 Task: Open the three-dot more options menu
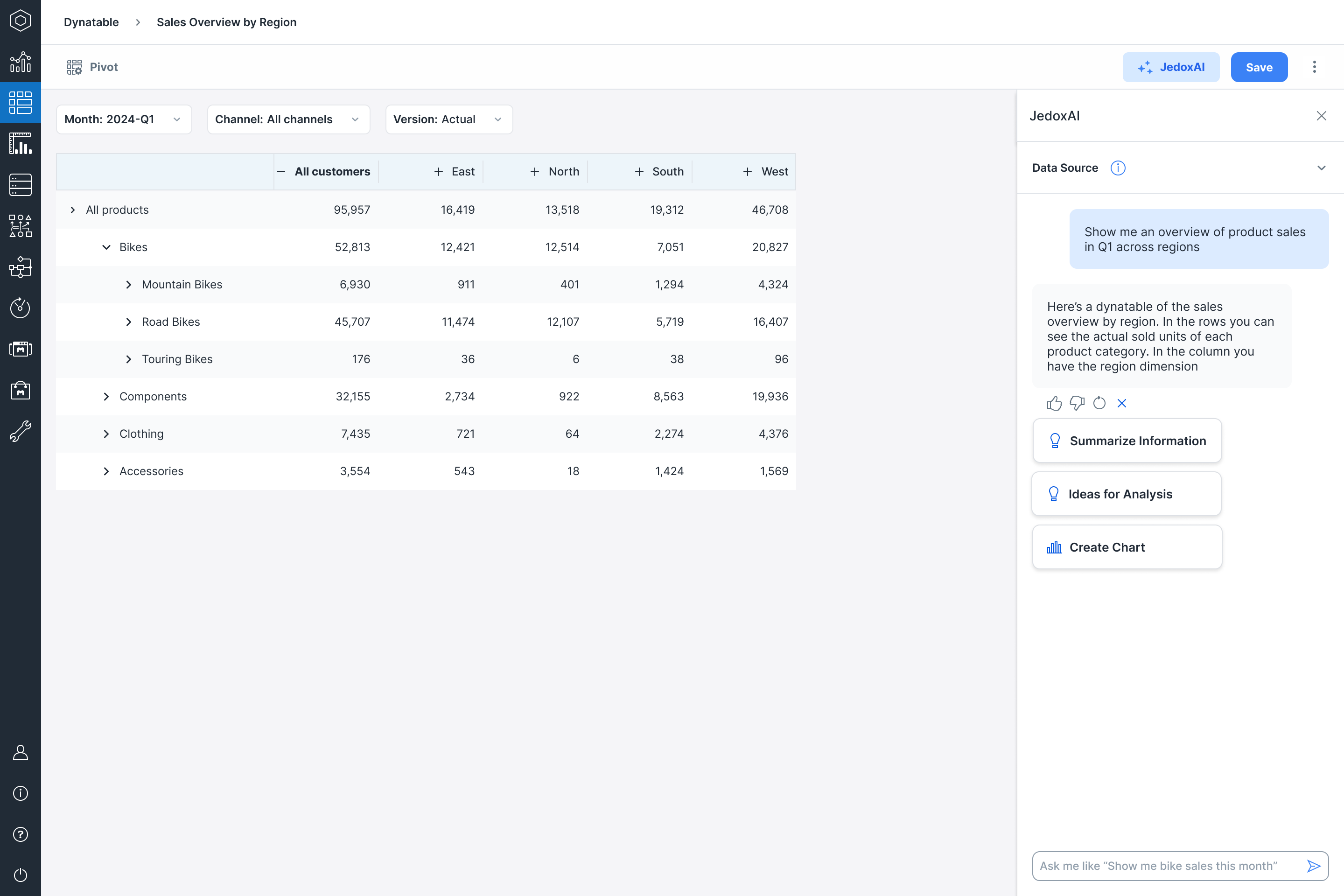[1314, 67]
